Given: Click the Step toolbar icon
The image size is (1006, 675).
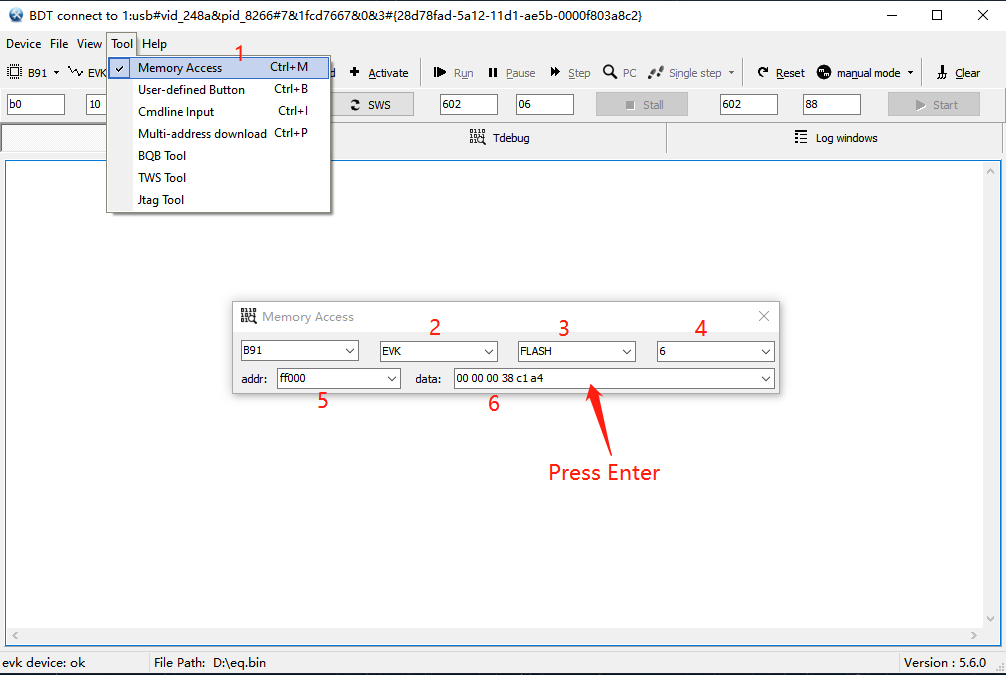Looking at the screenshot, I should (x=555, y=73).
